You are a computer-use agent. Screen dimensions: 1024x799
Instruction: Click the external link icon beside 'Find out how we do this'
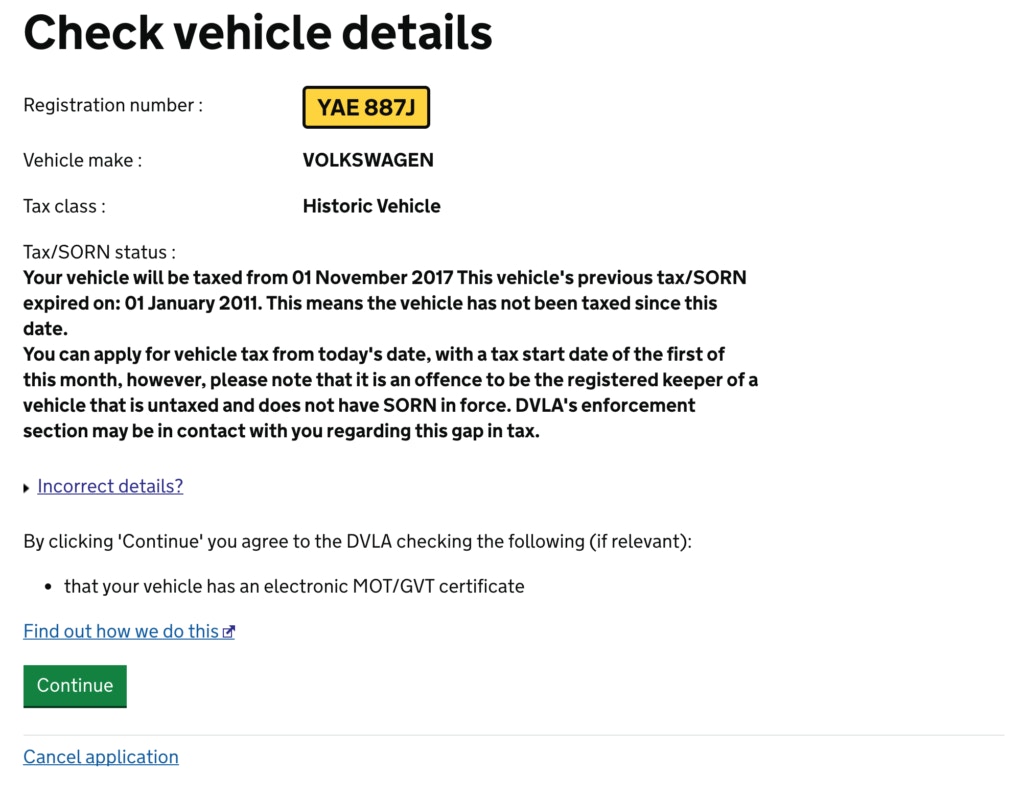pyautogui.click(x=229, y=631)
